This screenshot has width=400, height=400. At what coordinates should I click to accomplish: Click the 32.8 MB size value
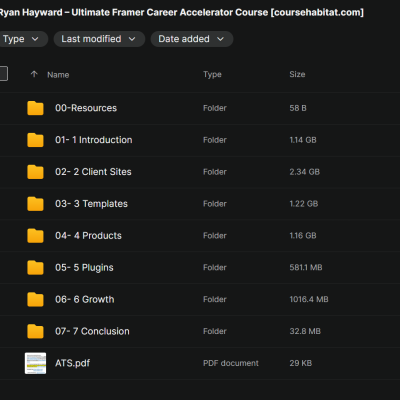tap(305, 331)
